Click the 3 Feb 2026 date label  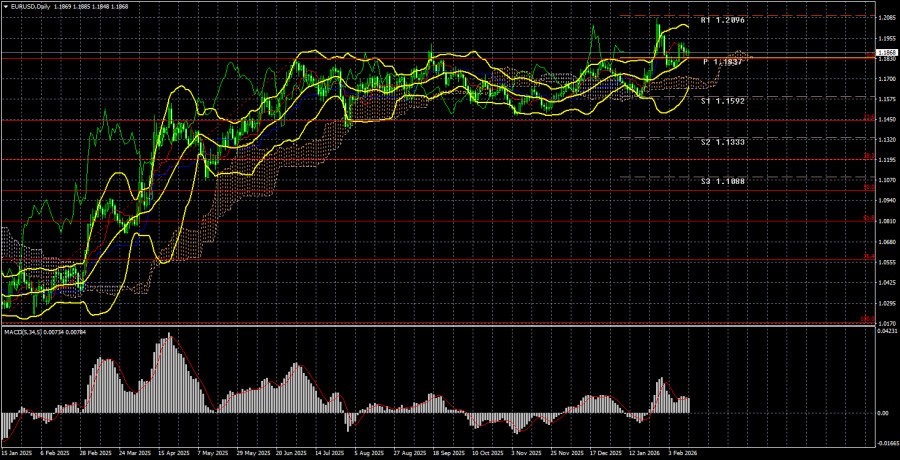[685, 452]
